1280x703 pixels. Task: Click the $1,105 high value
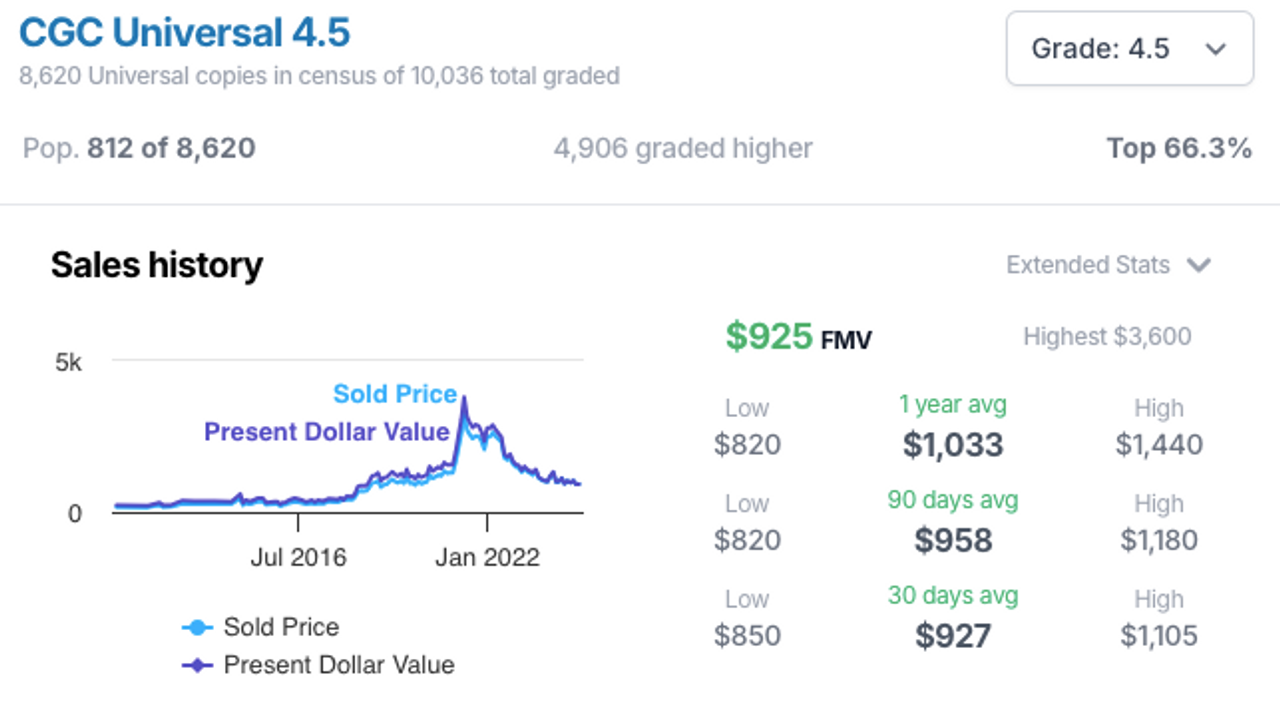(1159, 636)
